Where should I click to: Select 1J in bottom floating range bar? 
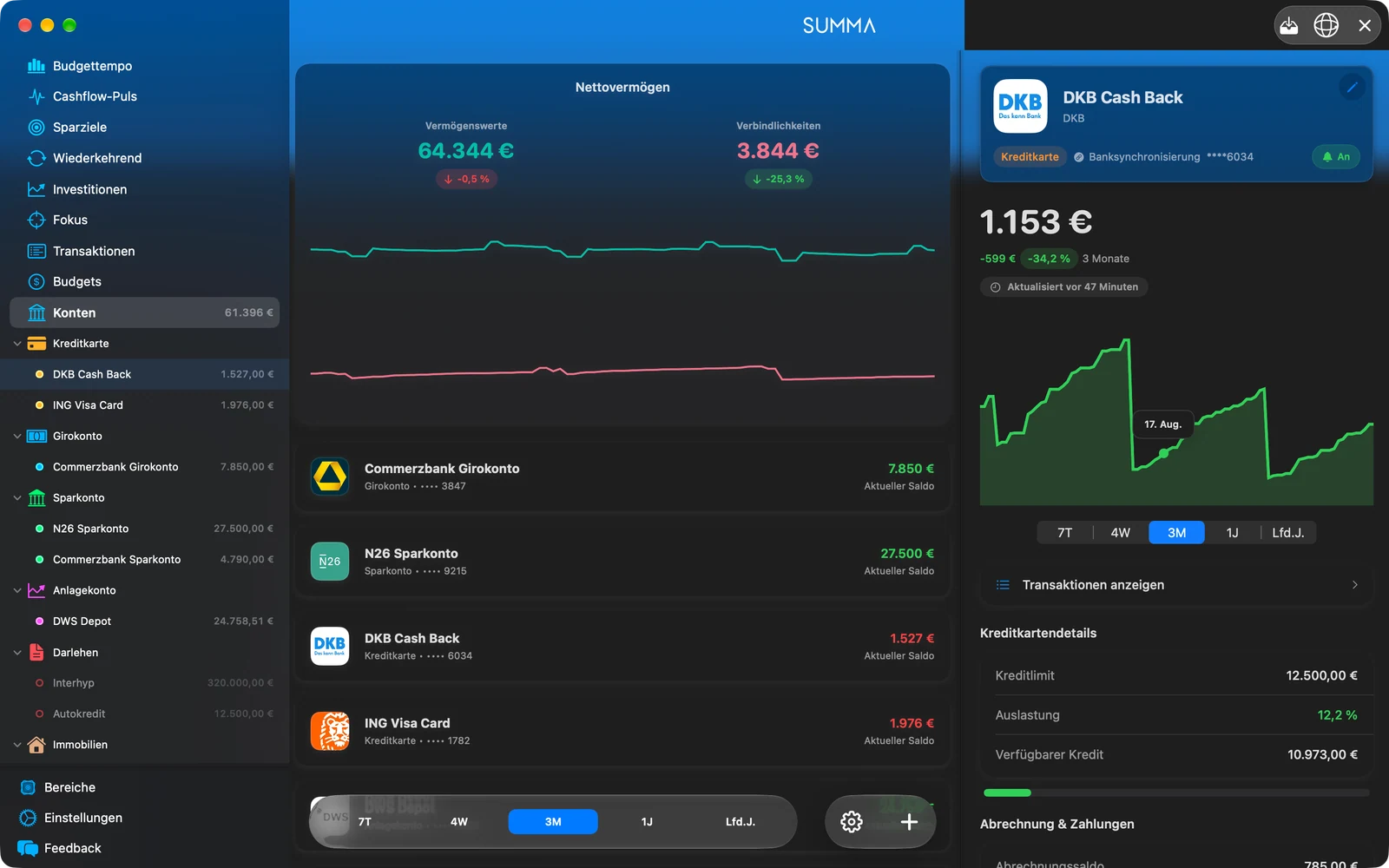647,821
